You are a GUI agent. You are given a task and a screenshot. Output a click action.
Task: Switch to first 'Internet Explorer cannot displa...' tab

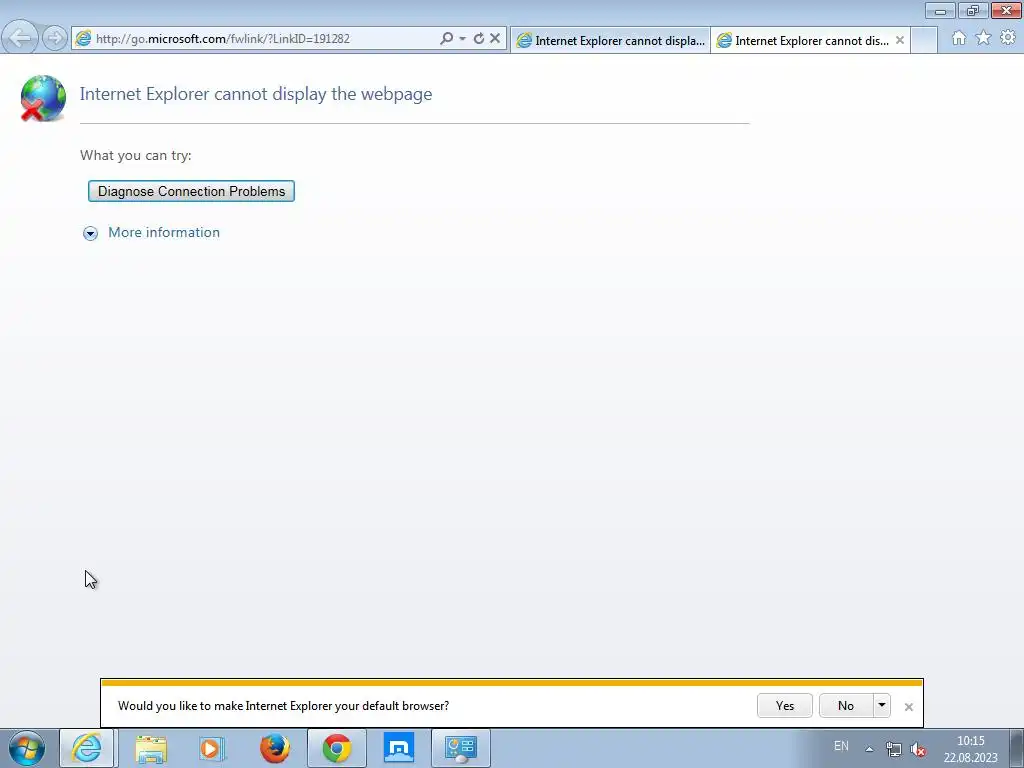coord(610,40)
